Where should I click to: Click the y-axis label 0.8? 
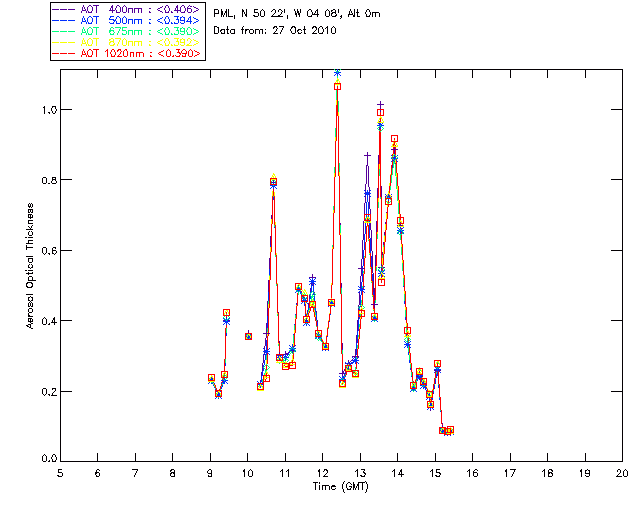(49, 180)
